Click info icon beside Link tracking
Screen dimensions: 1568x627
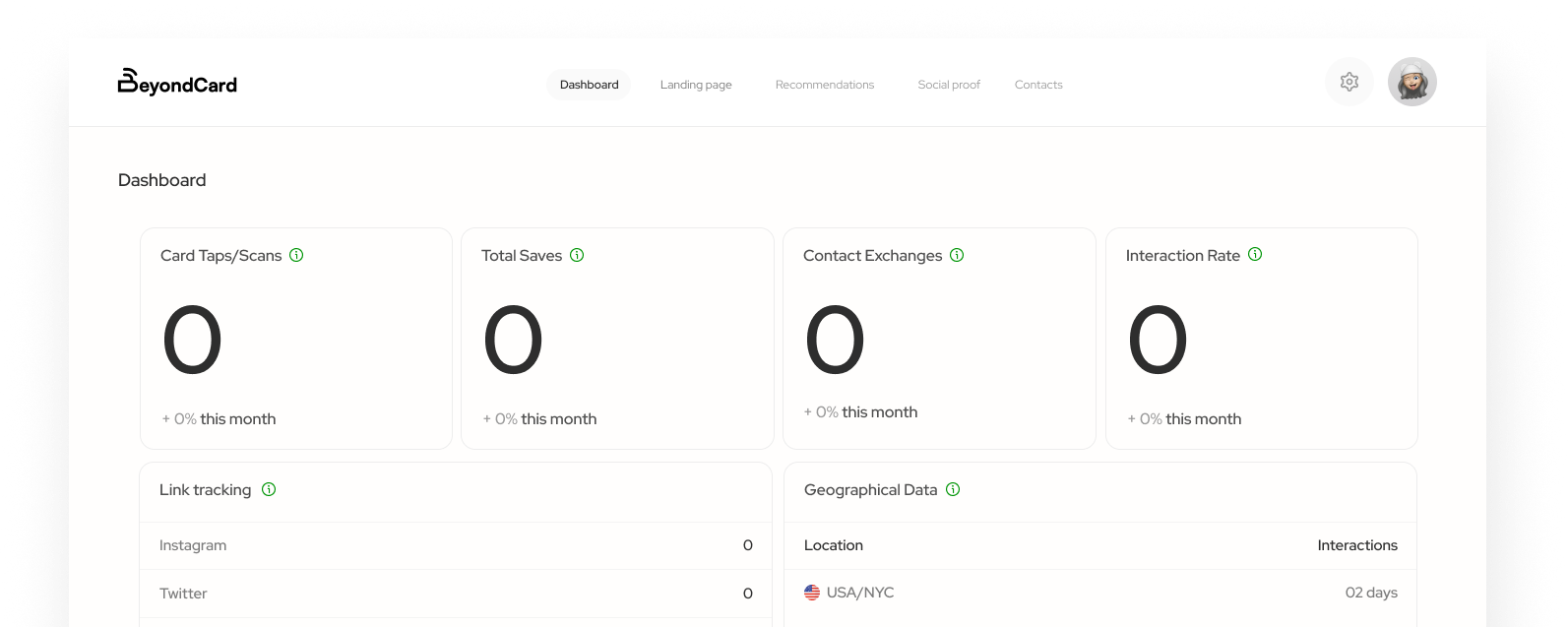point(269,489)
